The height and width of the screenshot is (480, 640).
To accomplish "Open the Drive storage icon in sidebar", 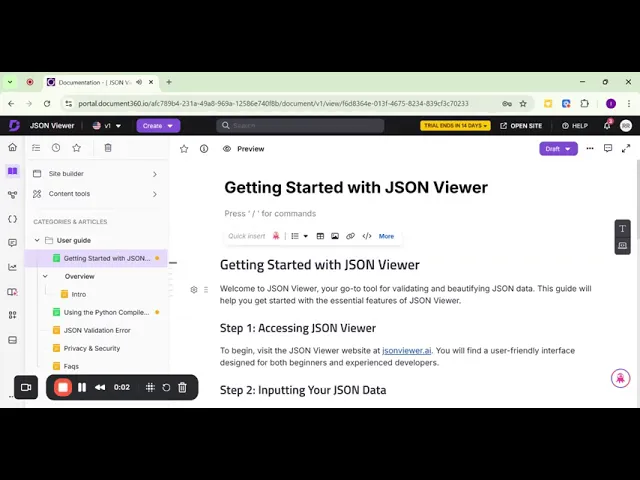I will pos(13,340).
